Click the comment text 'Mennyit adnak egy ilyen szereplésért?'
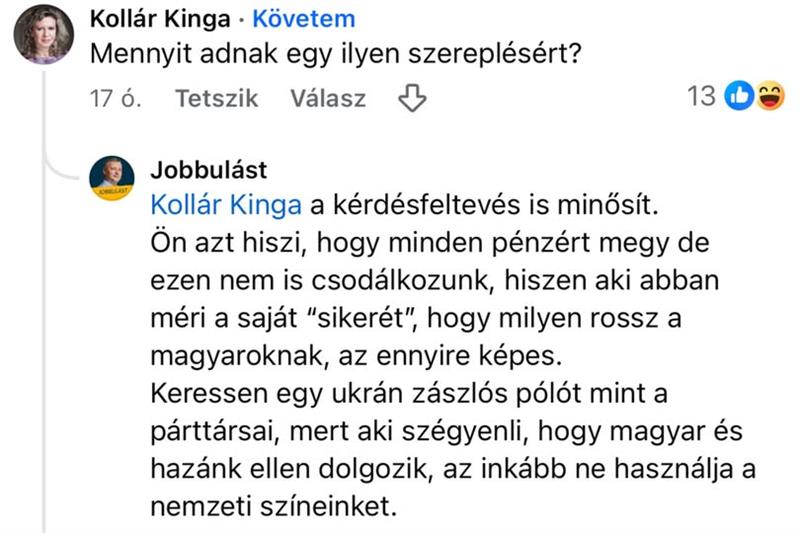This screenshot has width=800, height=533. point(336,53)
